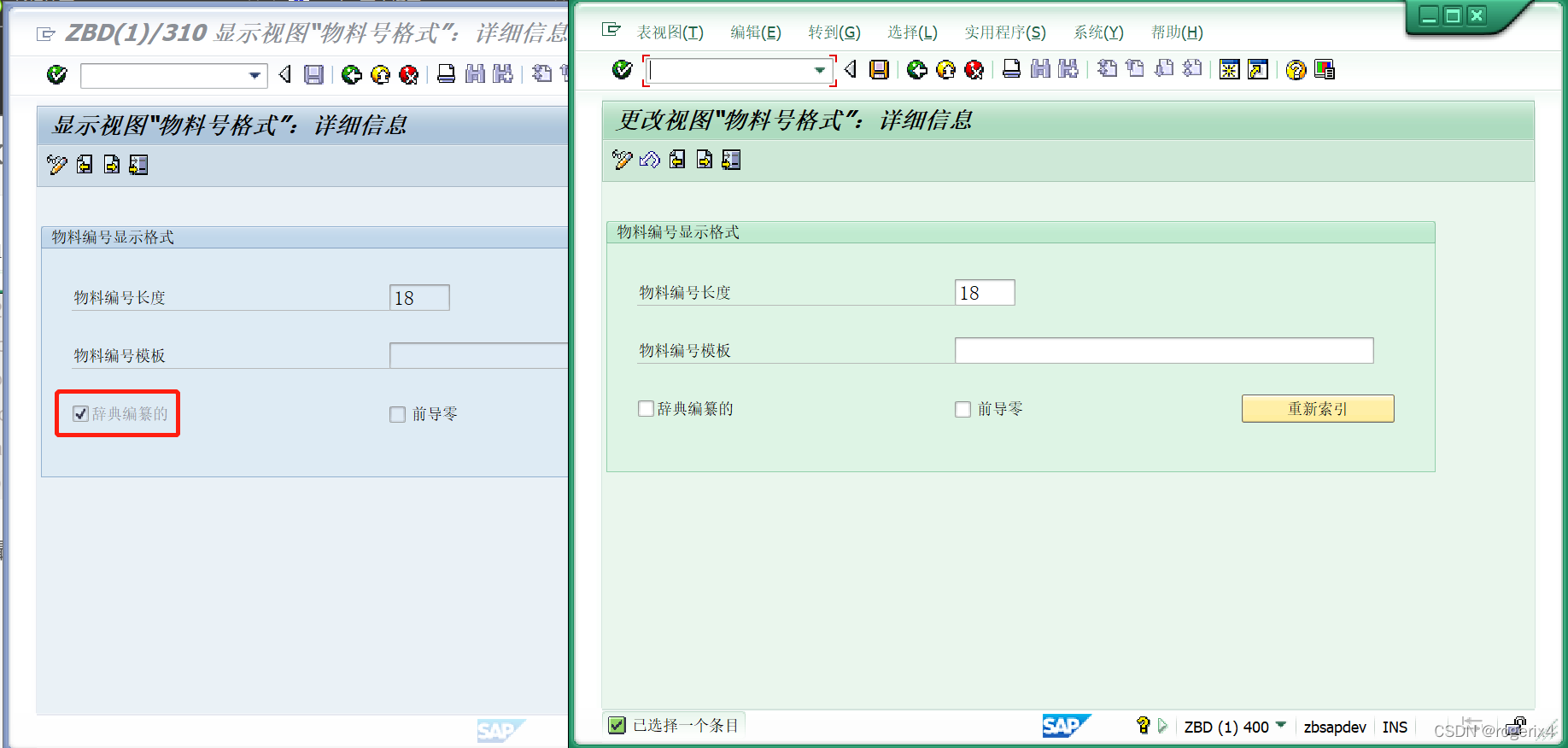Click Other Entry icon in left window
Image resolution: width=1568 pixels, height=748 pixels.
pos(139,165)
